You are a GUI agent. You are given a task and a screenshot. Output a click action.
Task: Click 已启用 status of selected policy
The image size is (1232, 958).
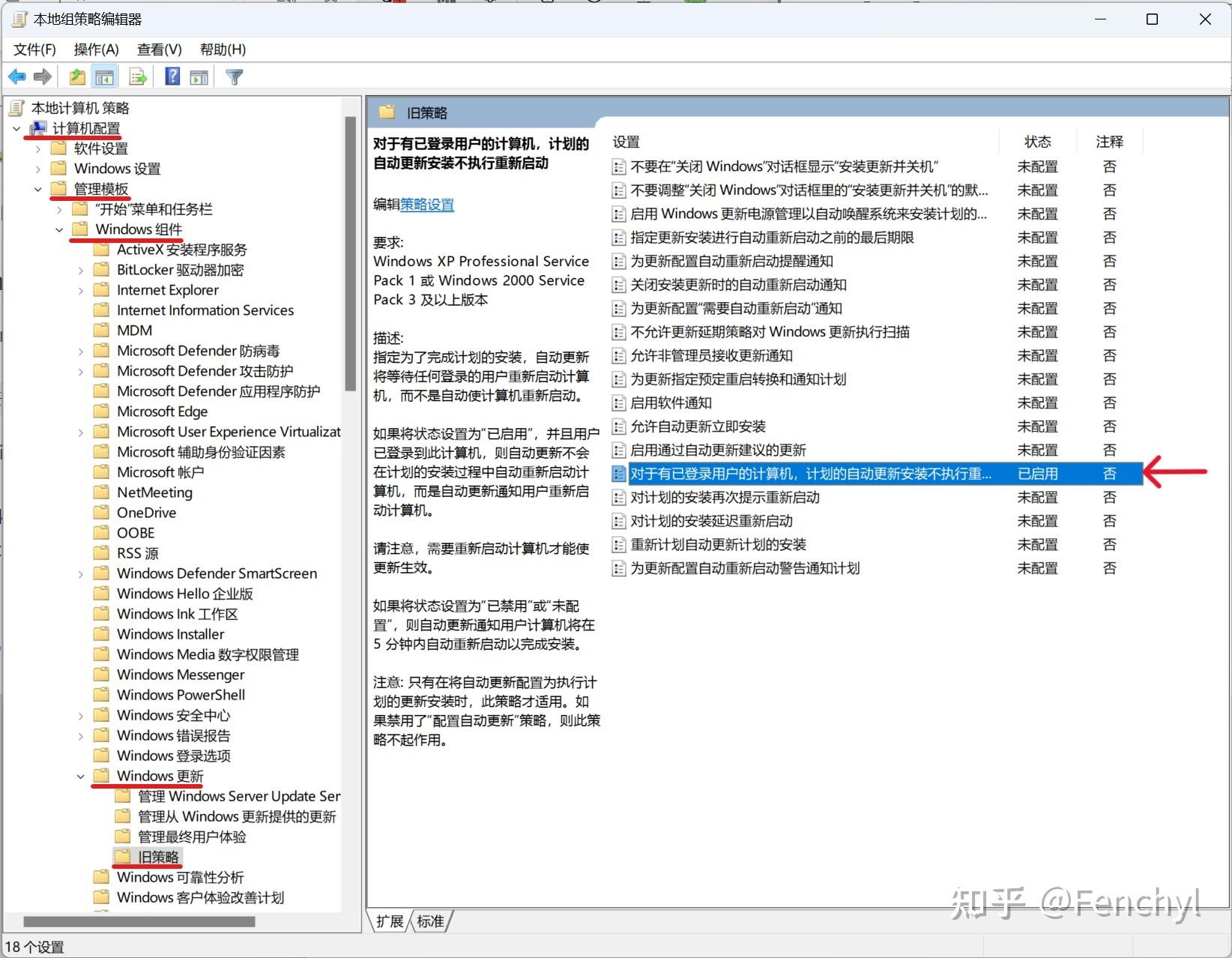tap(1038, 474)
